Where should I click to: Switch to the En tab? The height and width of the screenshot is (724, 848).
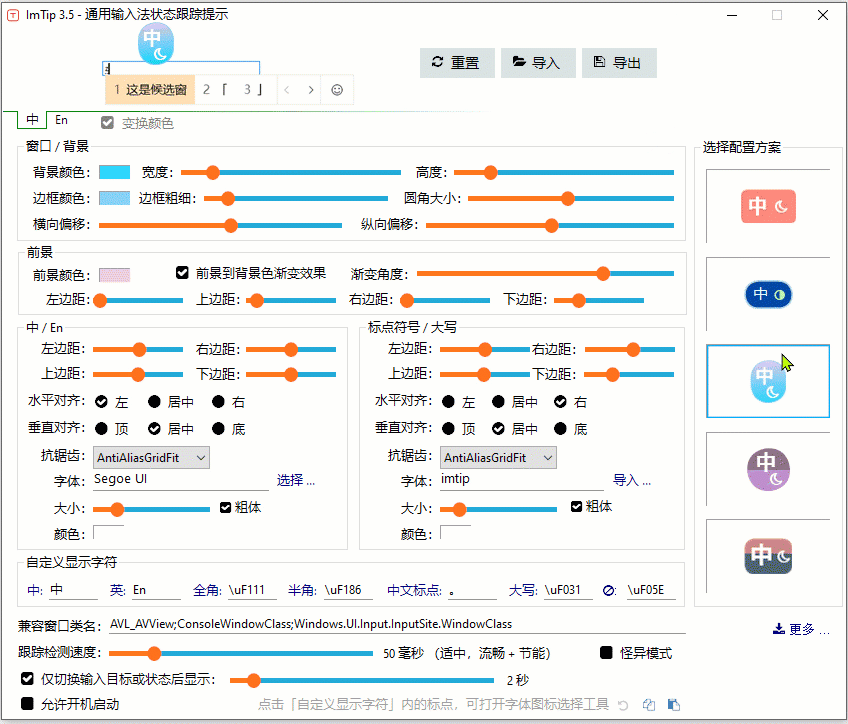[x=61, y=119]
